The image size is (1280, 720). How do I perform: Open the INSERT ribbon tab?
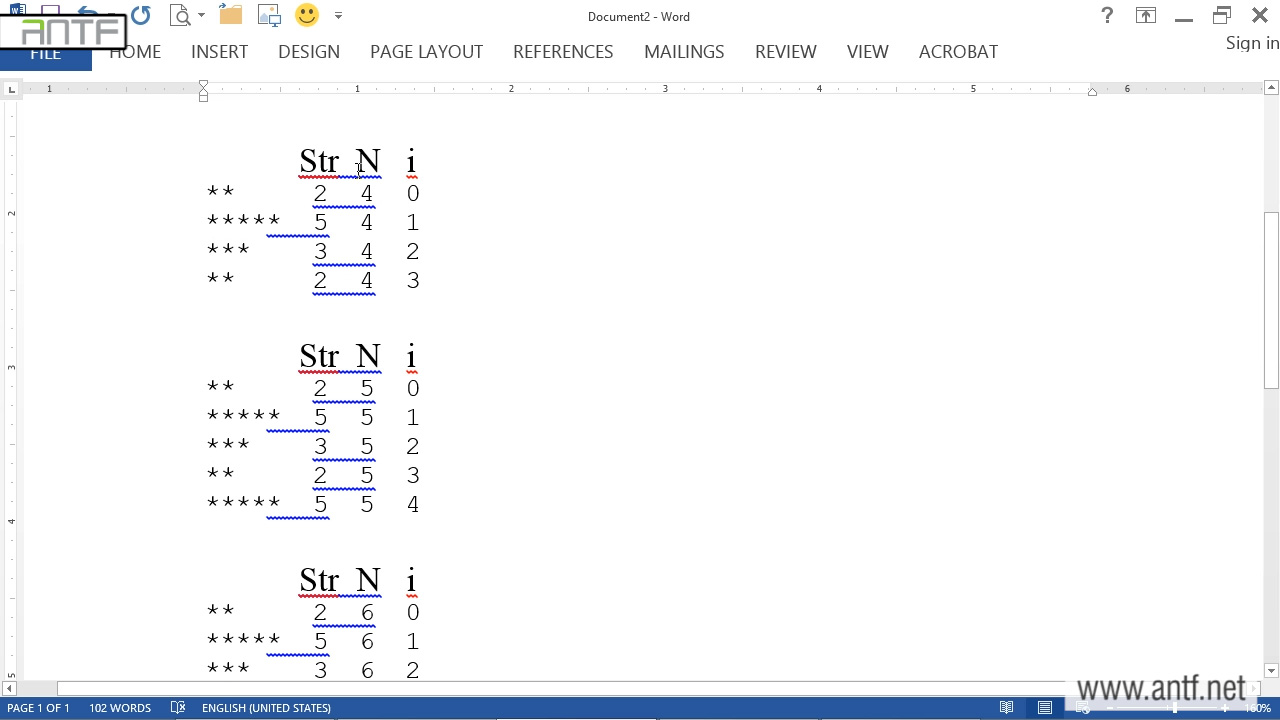[x=219, y=52]
